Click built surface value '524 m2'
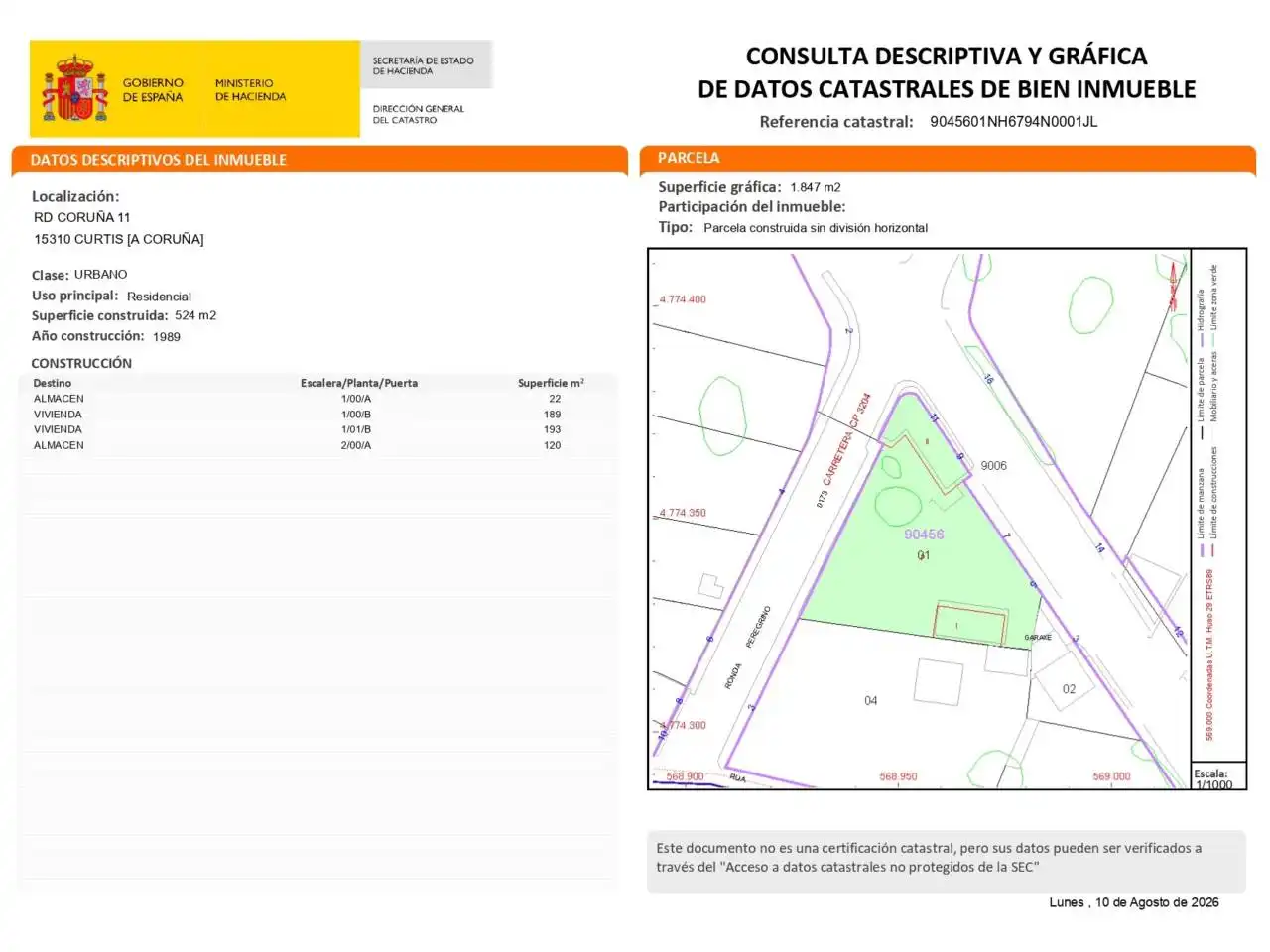1270x952 pixels. click(195, 315)
